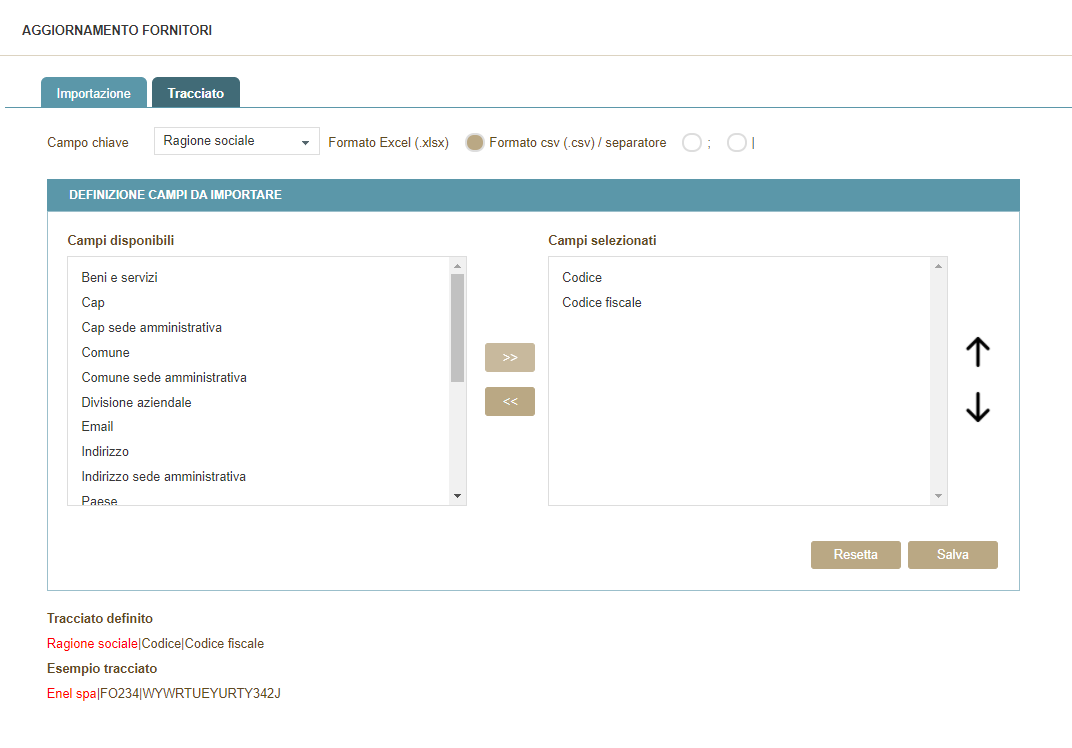The height and width of the screenshot is (748, 1072).
Task: Switch to the Importazione tab
Action: point(94,93)
